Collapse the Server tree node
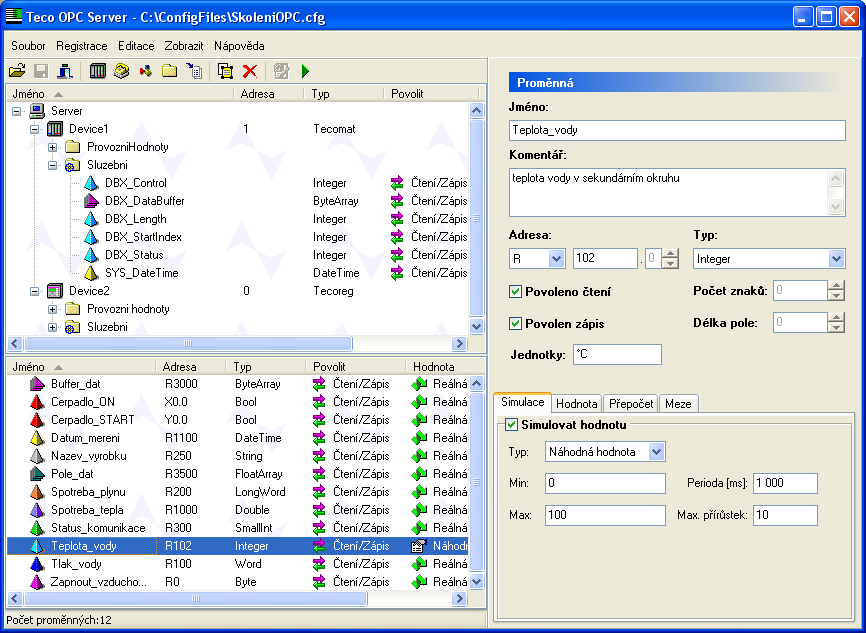Image resolution: width=866 pixels, height=633 pixels. 17,112
